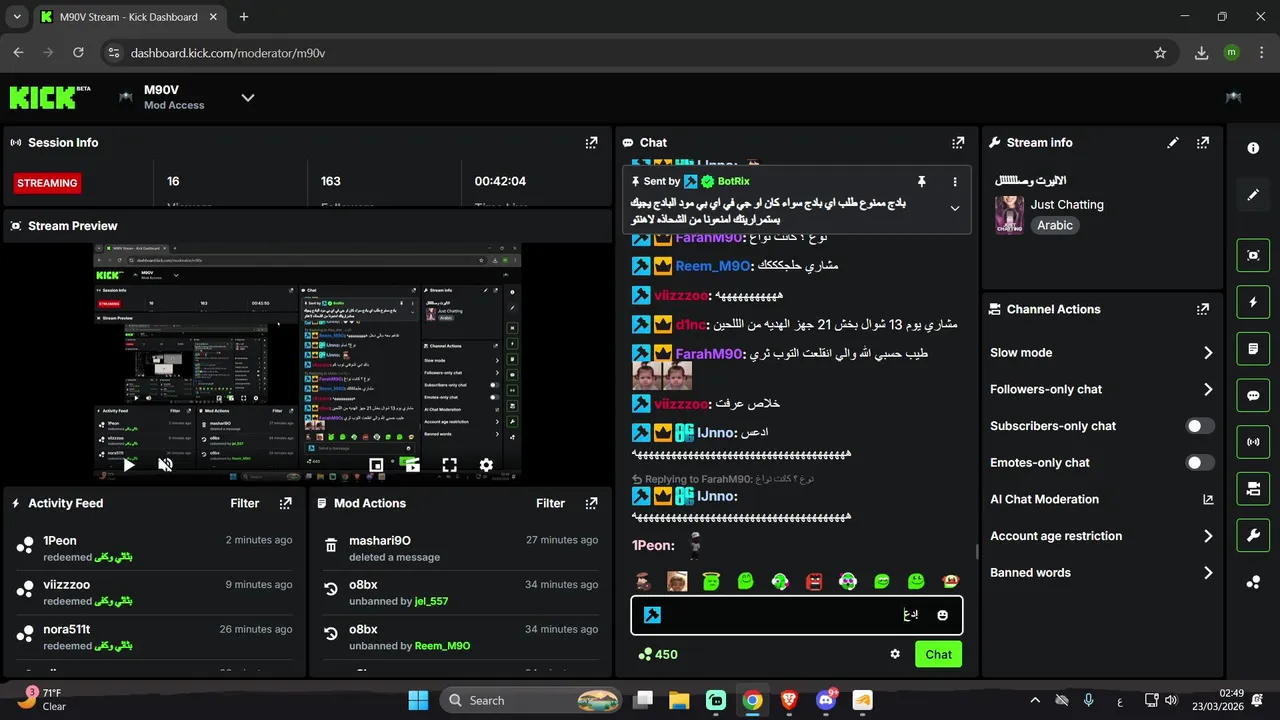1280x720 pixels.
Task: Toggle Stream Preview panel icon in right sidebar
Action: (1253, 255)
